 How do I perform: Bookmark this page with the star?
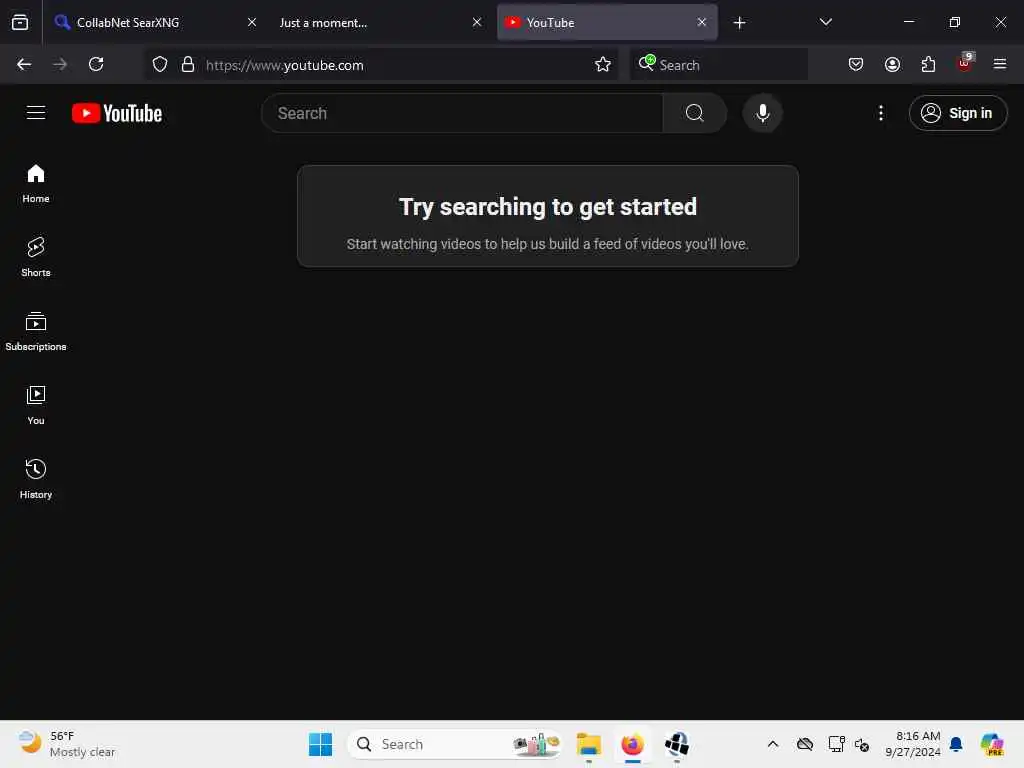pyautogui.click(x=603, y=64)
